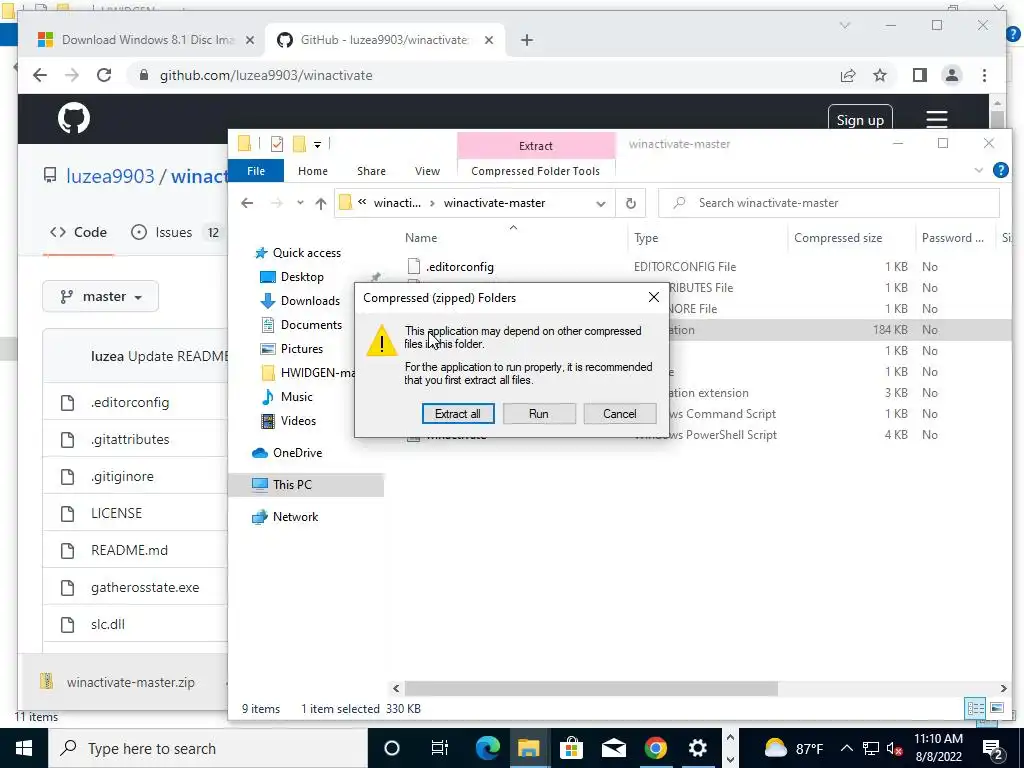Open the GitHub hamburger menu

[x=936, y=120]
